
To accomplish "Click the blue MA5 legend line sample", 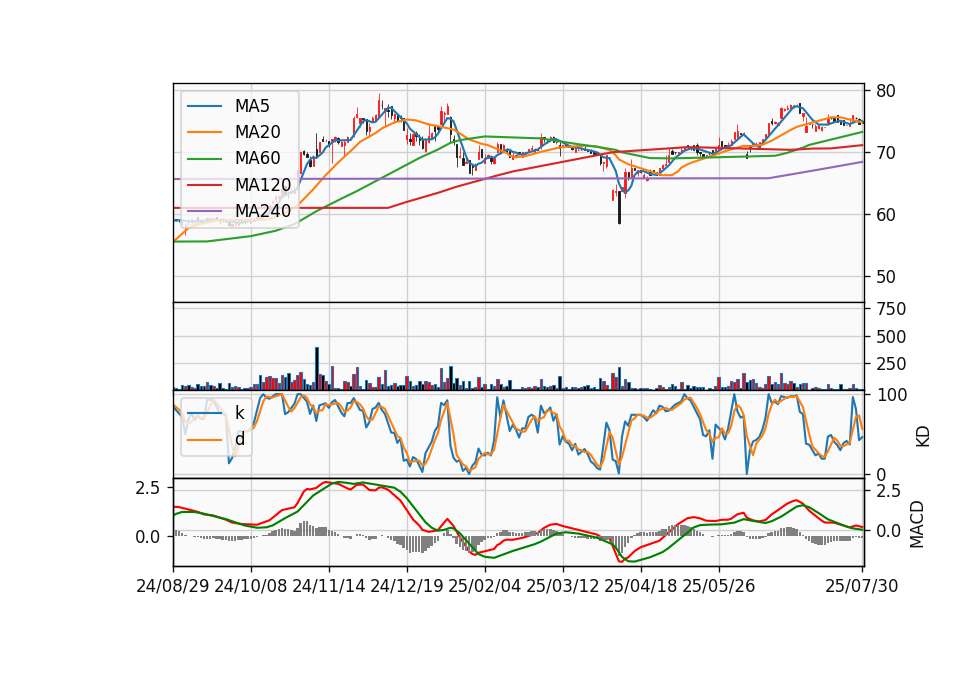I will 204,106.
